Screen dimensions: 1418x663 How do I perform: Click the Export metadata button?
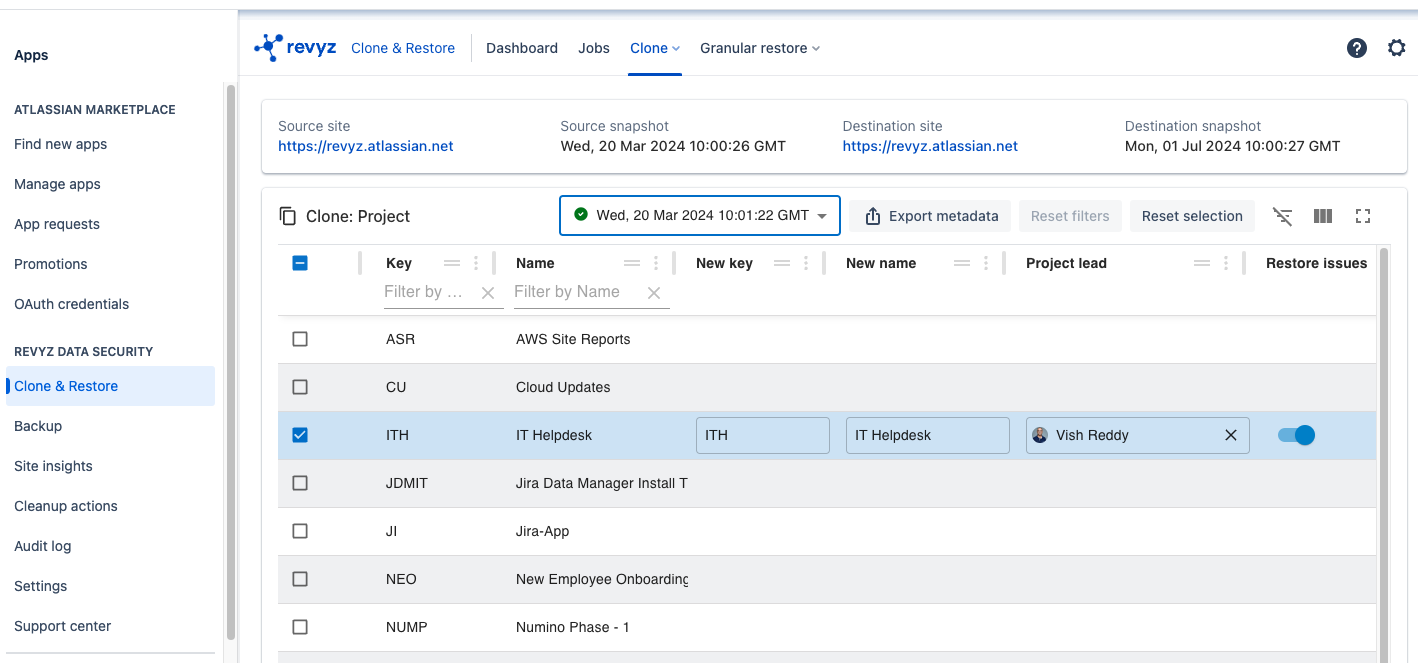[x=931, y=216]
